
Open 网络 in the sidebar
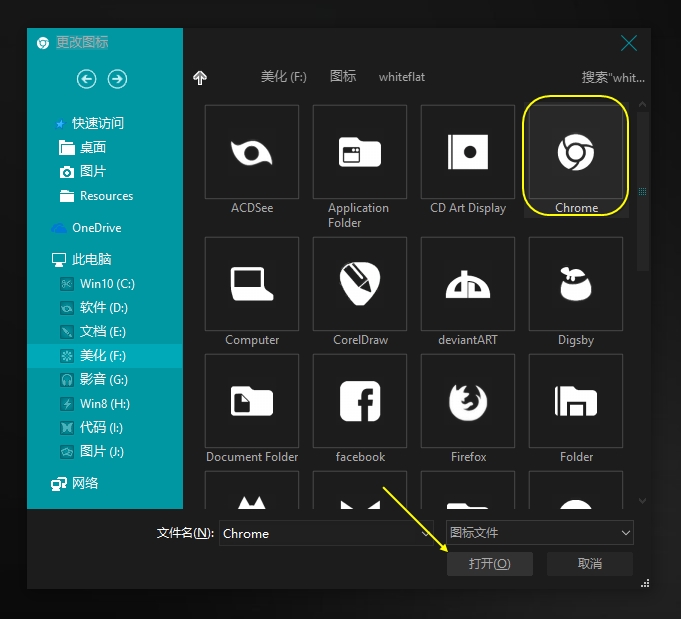click(x=75, y=483)
